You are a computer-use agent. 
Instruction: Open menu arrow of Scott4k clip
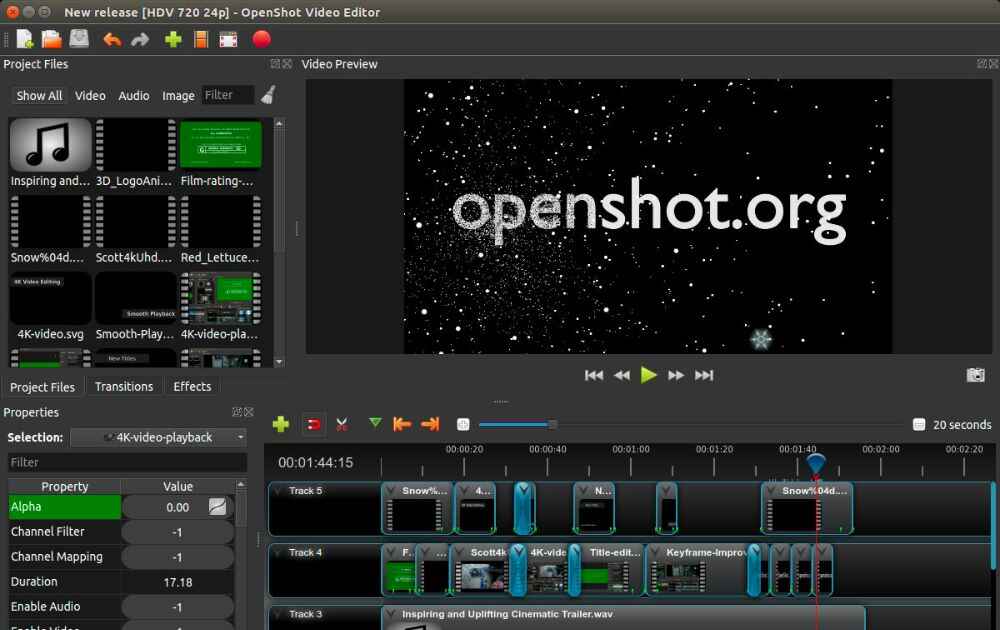coord(459,552)
